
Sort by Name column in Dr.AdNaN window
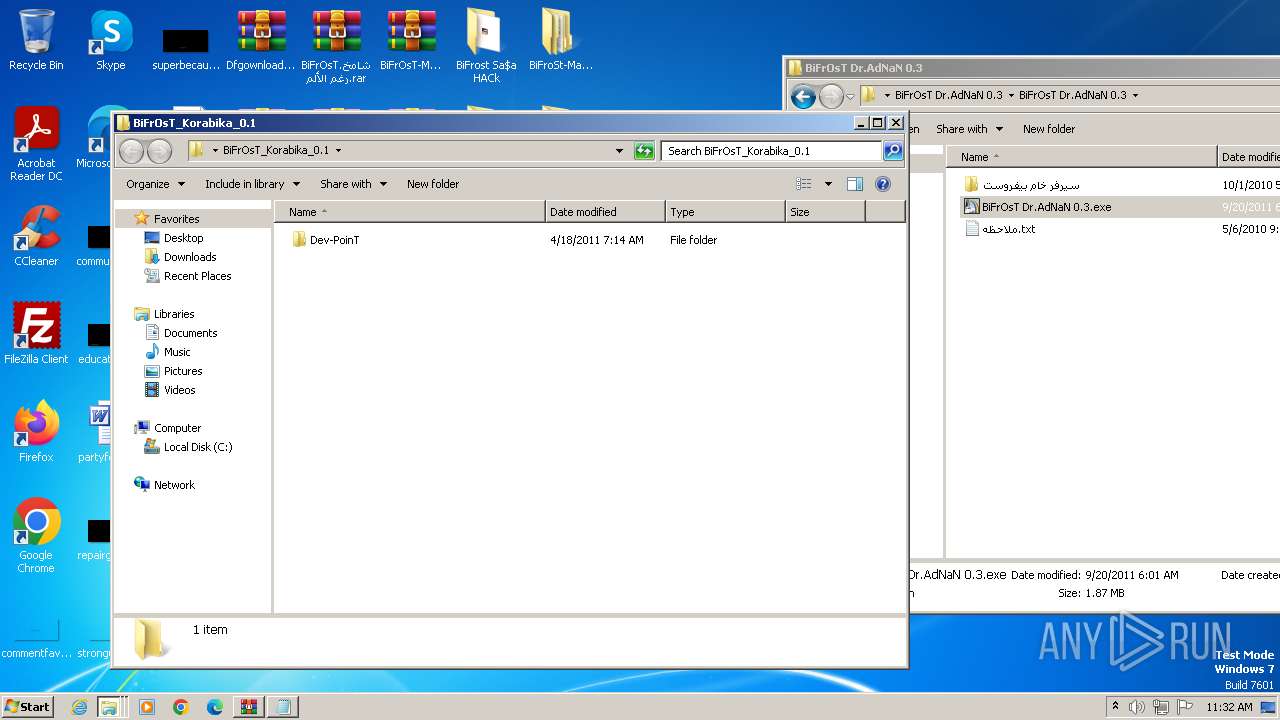tap(1081, 157)
